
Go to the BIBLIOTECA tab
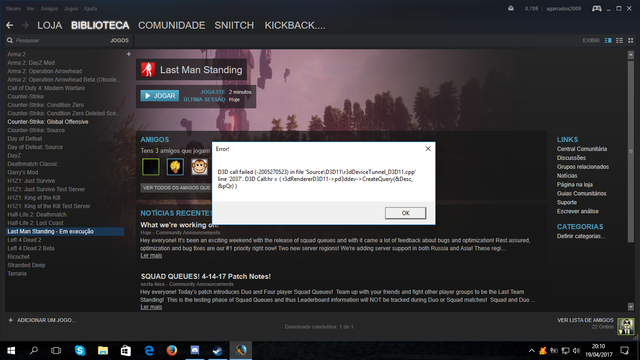[100, 25]
